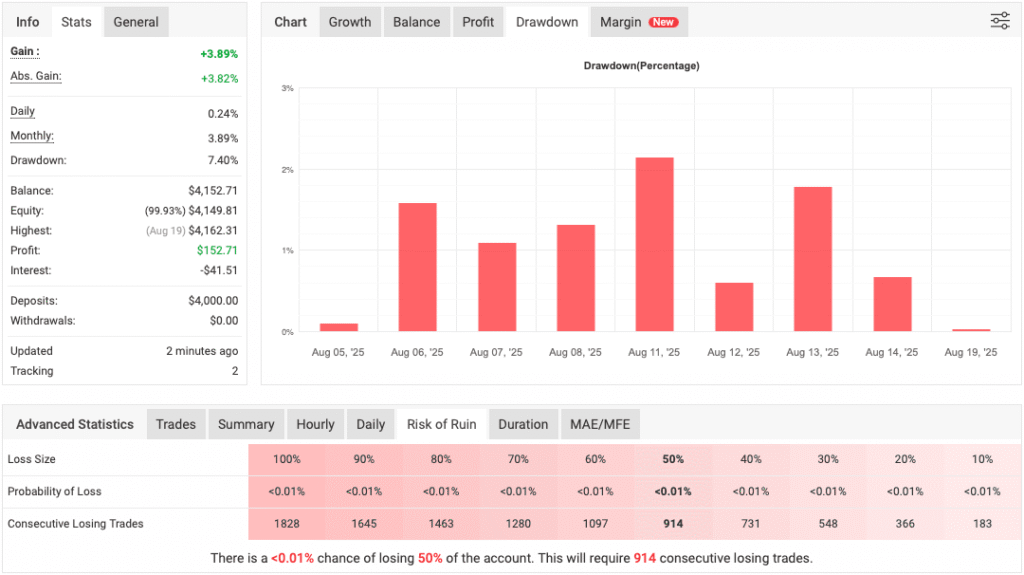The height and width of the screenshot is (575, 1024).
Task: Select the 50% loss size cell
Action: point(673,459)
